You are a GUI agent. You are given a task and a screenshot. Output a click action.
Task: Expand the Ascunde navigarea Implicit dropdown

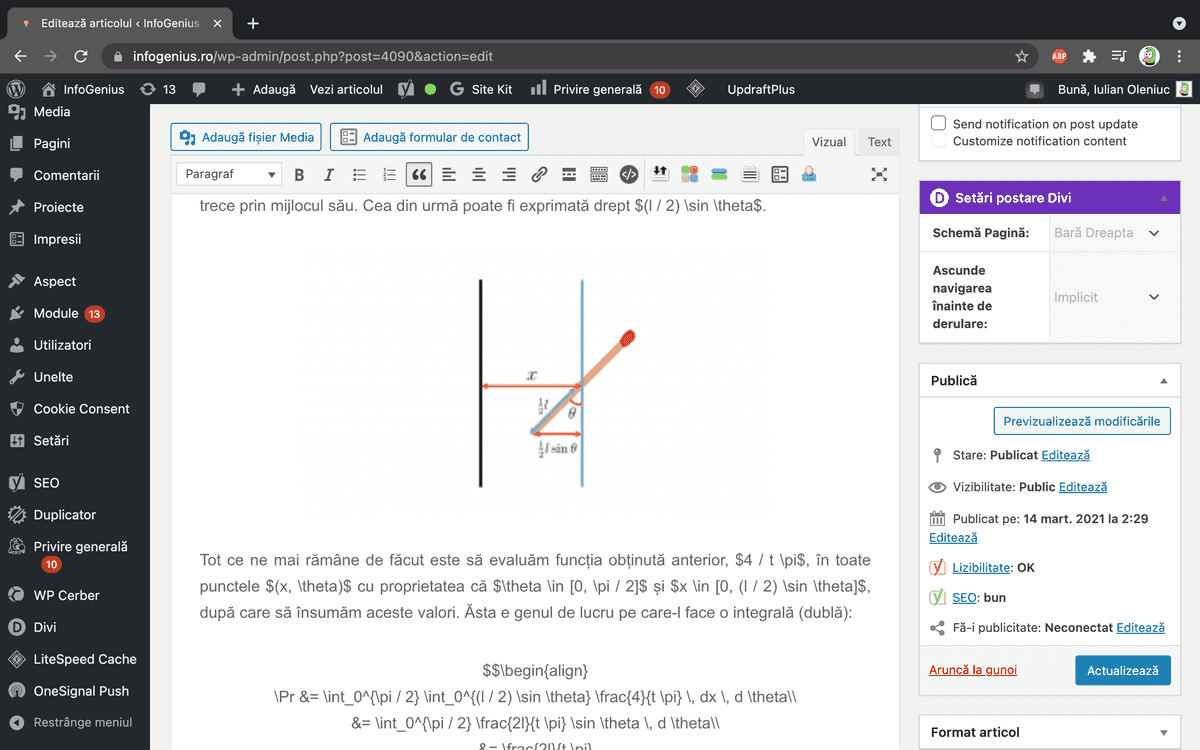click(1113, 297)
